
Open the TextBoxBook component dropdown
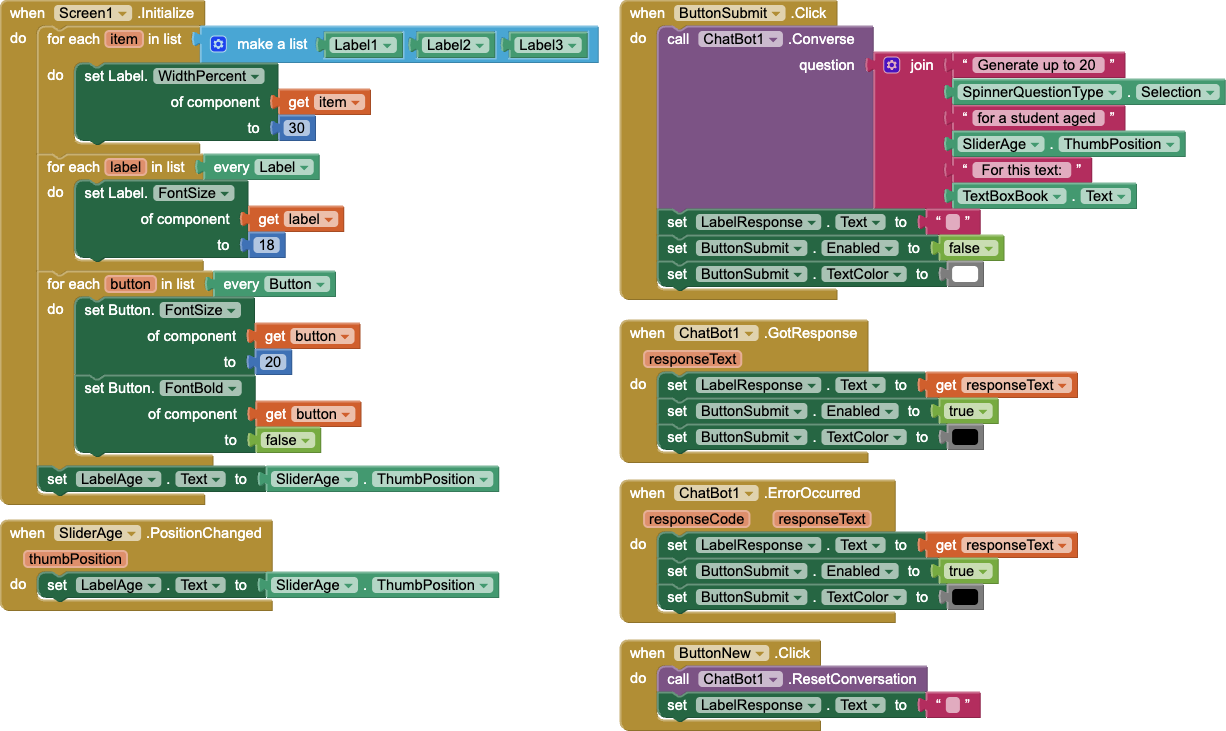(x=1011, y=196)
